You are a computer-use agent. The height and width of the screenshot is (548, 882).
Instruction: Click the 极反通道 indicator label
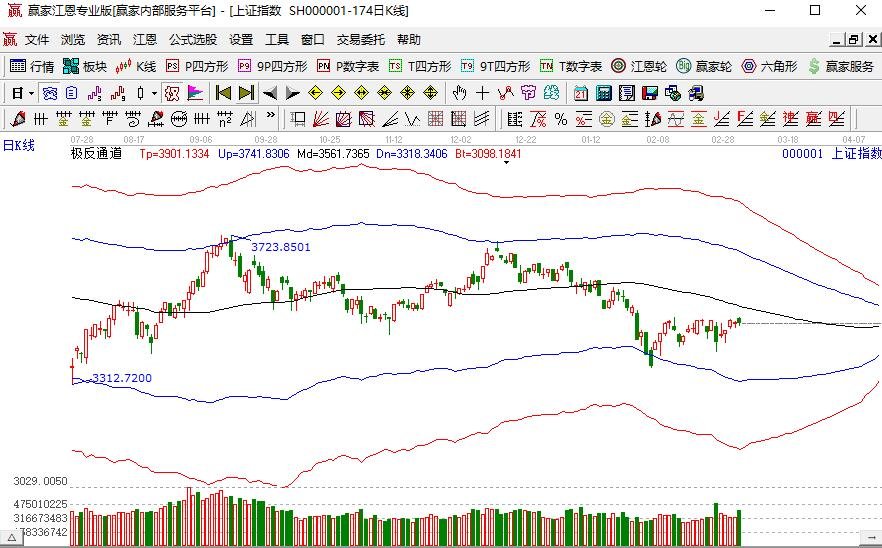pos(96,154)
